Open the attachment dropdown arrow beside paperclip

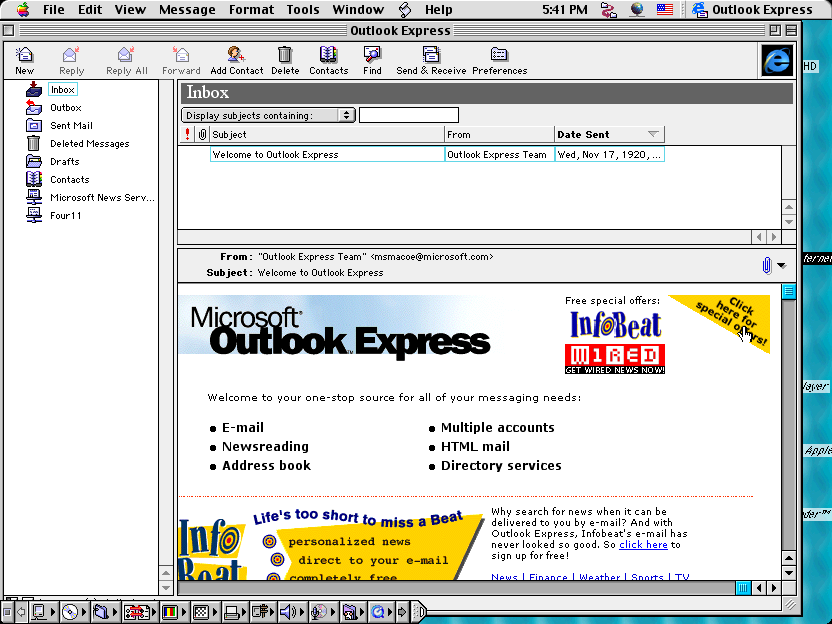pos(782,265)
